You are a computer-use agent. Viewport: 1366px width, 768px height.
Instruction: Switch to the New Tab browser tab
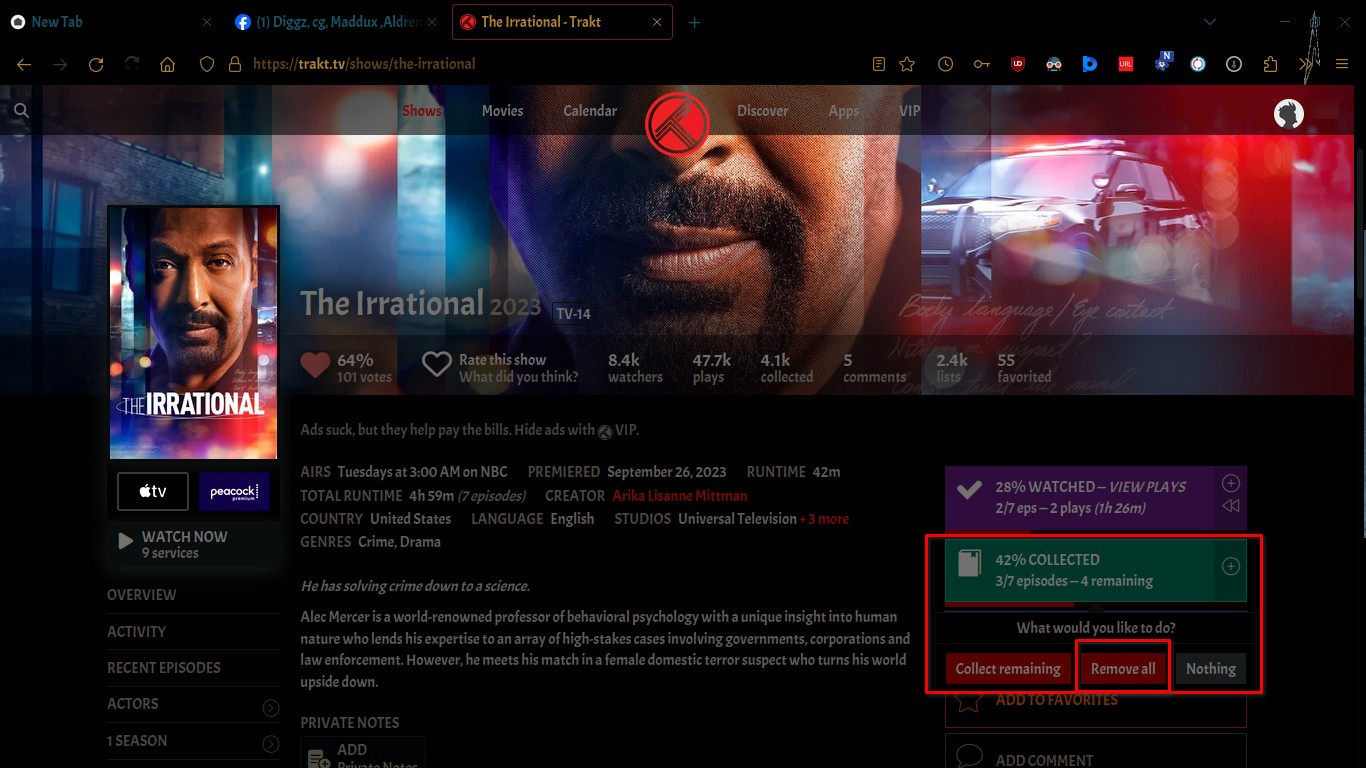(x=110, y=22)
